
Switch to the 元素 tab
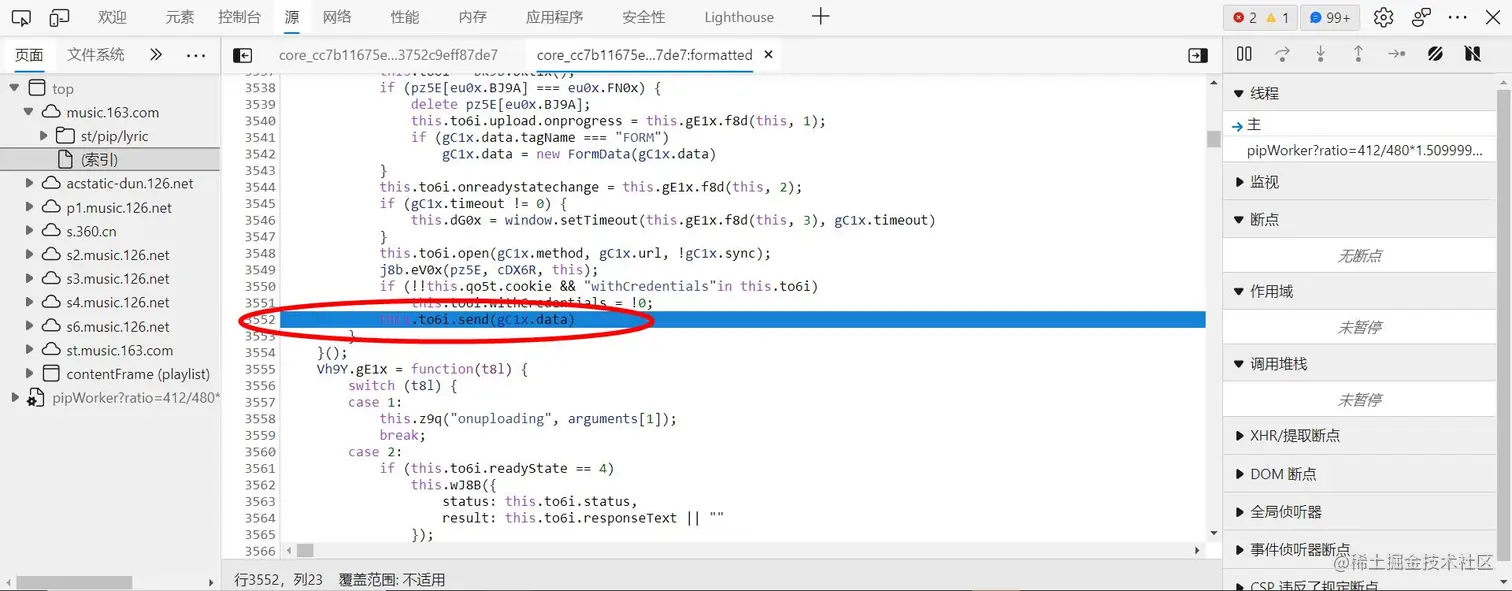pos(180,17)
